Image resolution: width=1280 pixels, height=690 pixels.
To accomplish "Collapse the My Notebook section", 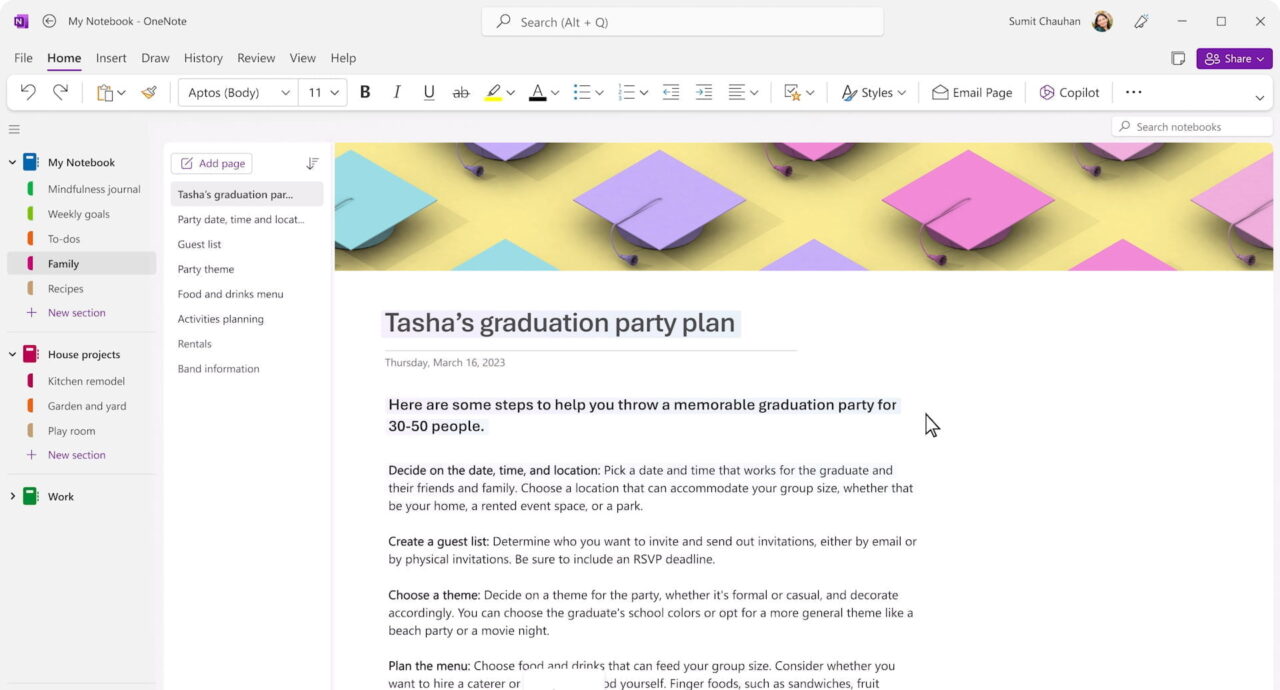I will pos(12,161).
